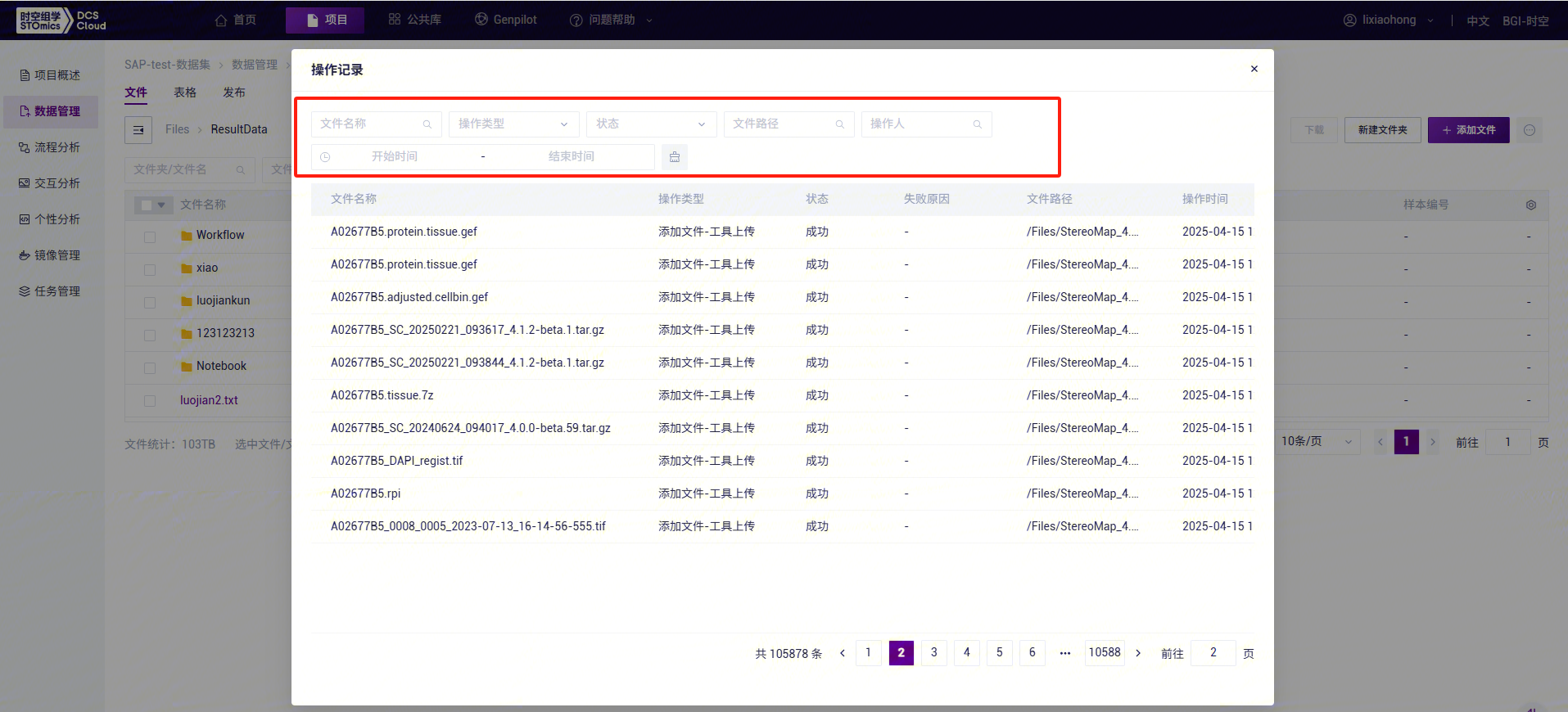Click the clock icon in date range
The image size is (1568, 712).
(325, 157)
